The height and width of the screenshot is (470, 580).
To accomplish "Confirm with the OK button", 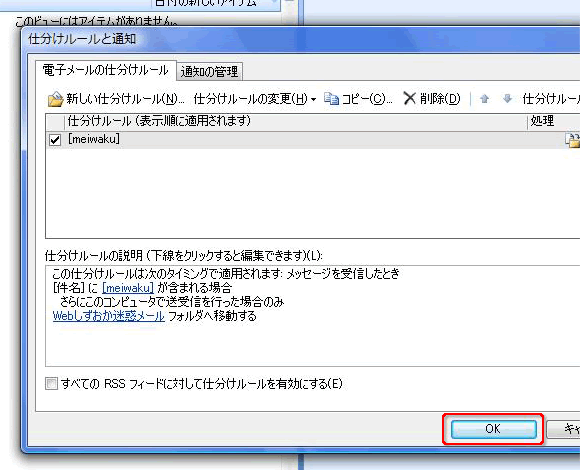I will 493,429.
